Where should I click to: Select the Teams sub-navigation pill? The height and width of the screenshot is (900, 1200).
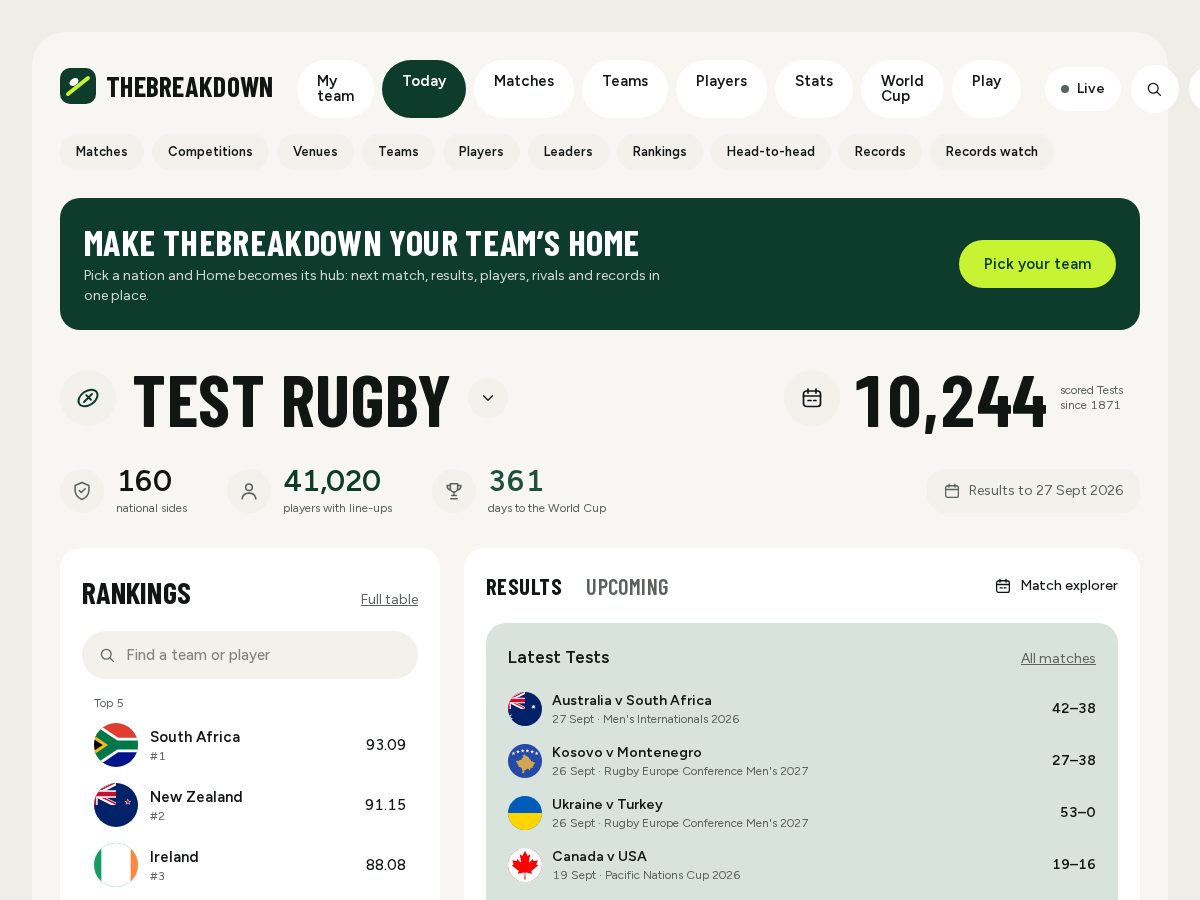coord(398,152)
